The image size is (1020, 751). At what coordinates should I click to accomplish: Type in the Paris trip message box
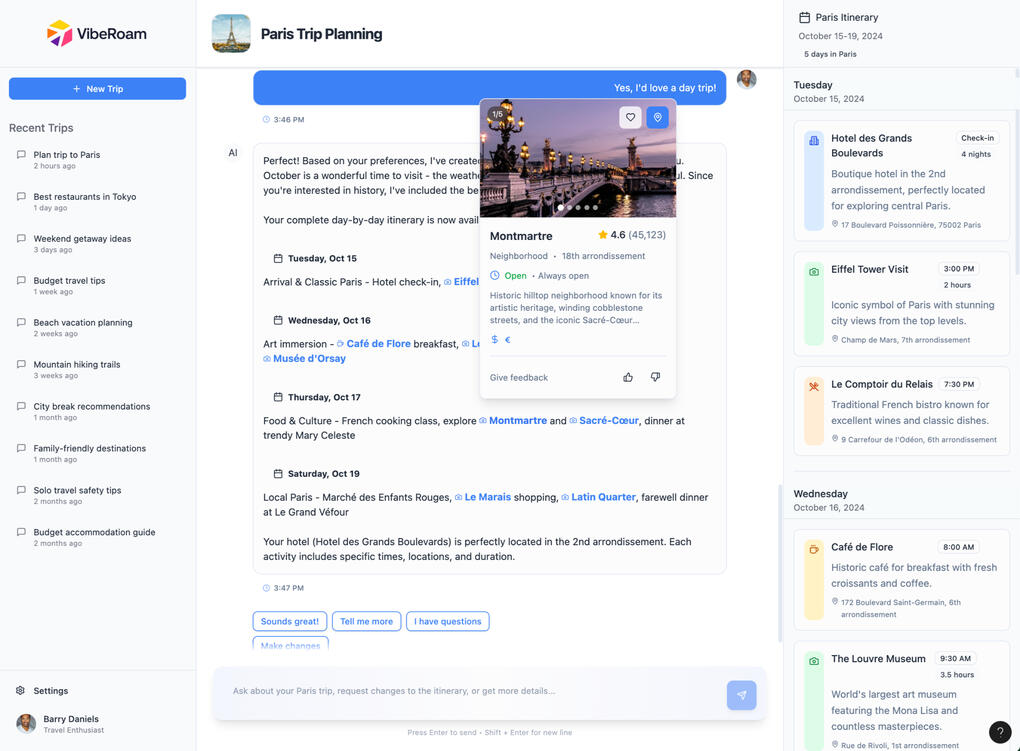click(x=470, y=691)
